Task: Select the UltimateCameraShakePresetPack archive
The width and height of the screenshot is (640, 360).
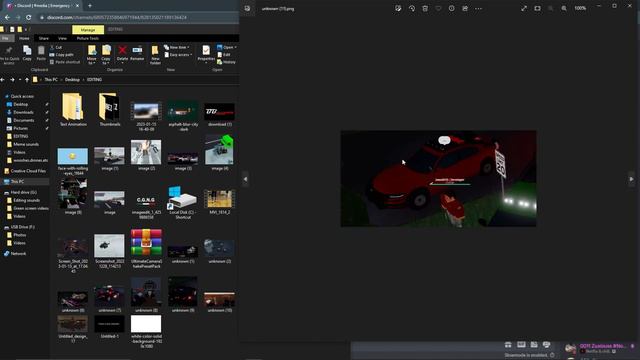Action: point(146,248)
